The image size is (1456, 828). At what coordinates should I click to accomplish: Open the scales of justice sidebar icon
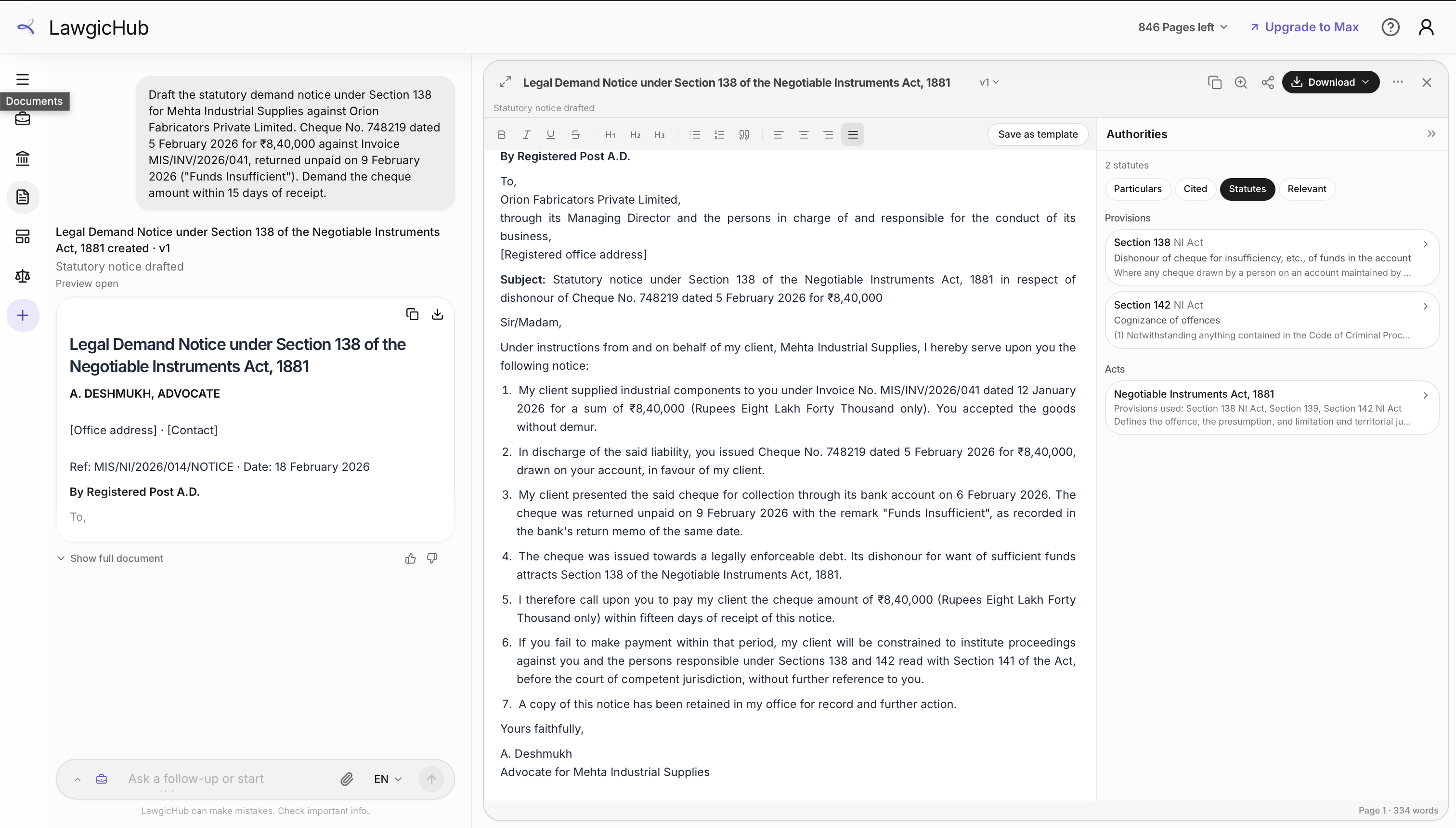pos(23,276)
